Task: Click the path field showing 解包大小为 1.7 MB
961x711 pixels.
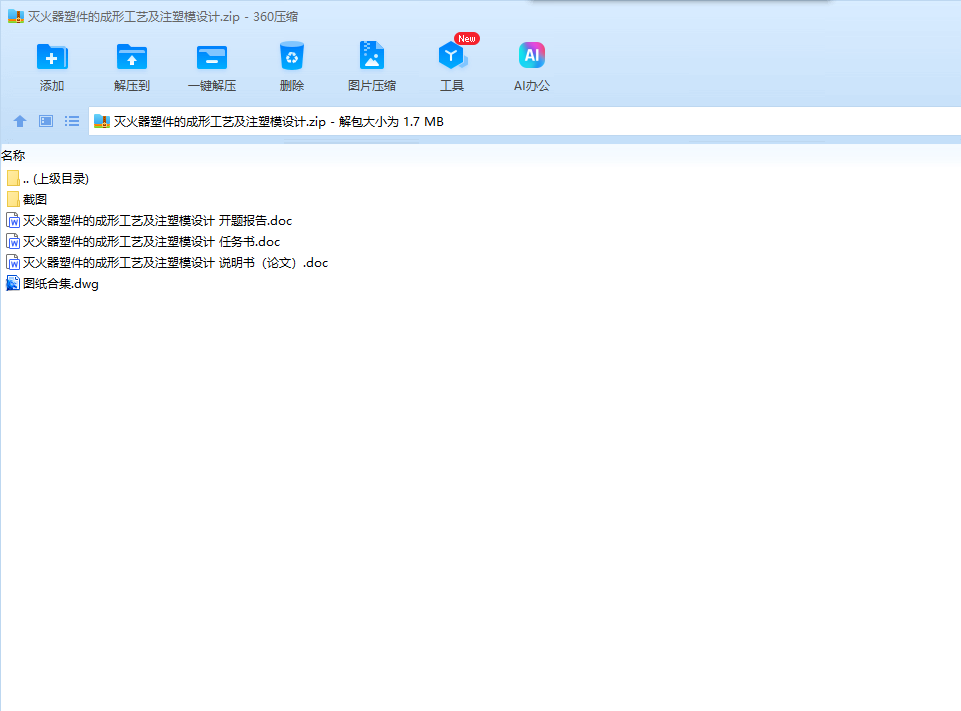Action: point(525,121)
